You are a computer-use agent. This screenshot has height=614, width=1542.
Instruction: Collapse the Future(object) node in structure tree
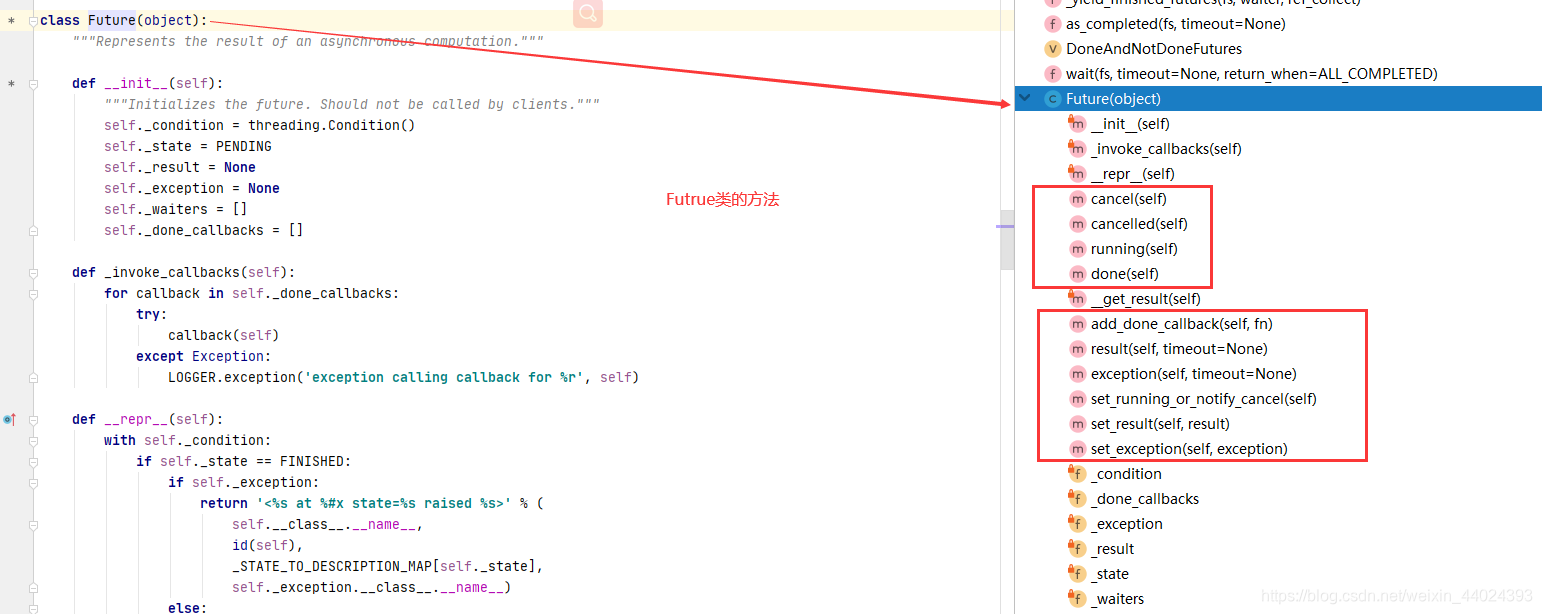[x=1024, y=99]
